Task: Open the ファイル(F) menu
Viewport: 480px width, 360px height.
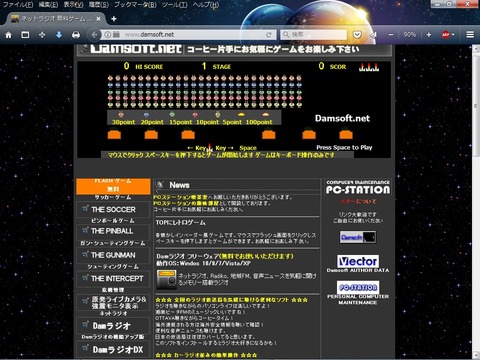Action: tap(18, 5)
